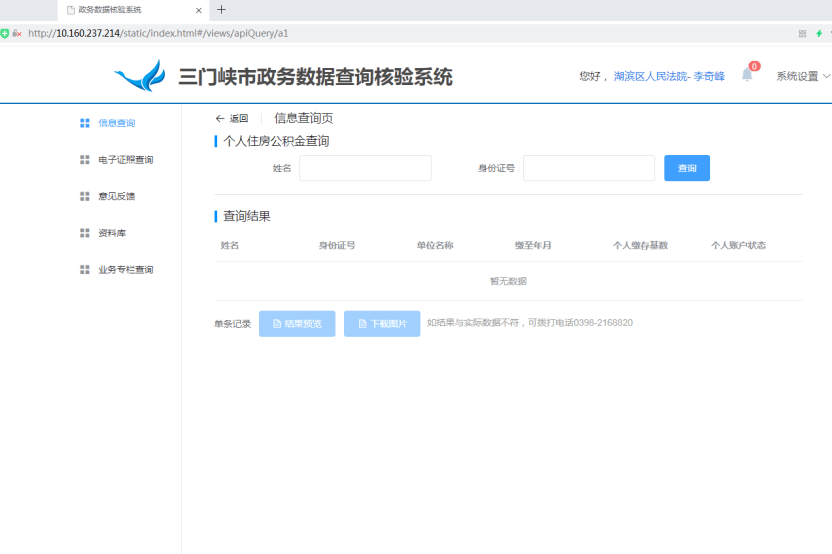Click the hotline text with 0398-2168820

click(x=530, y=323)
